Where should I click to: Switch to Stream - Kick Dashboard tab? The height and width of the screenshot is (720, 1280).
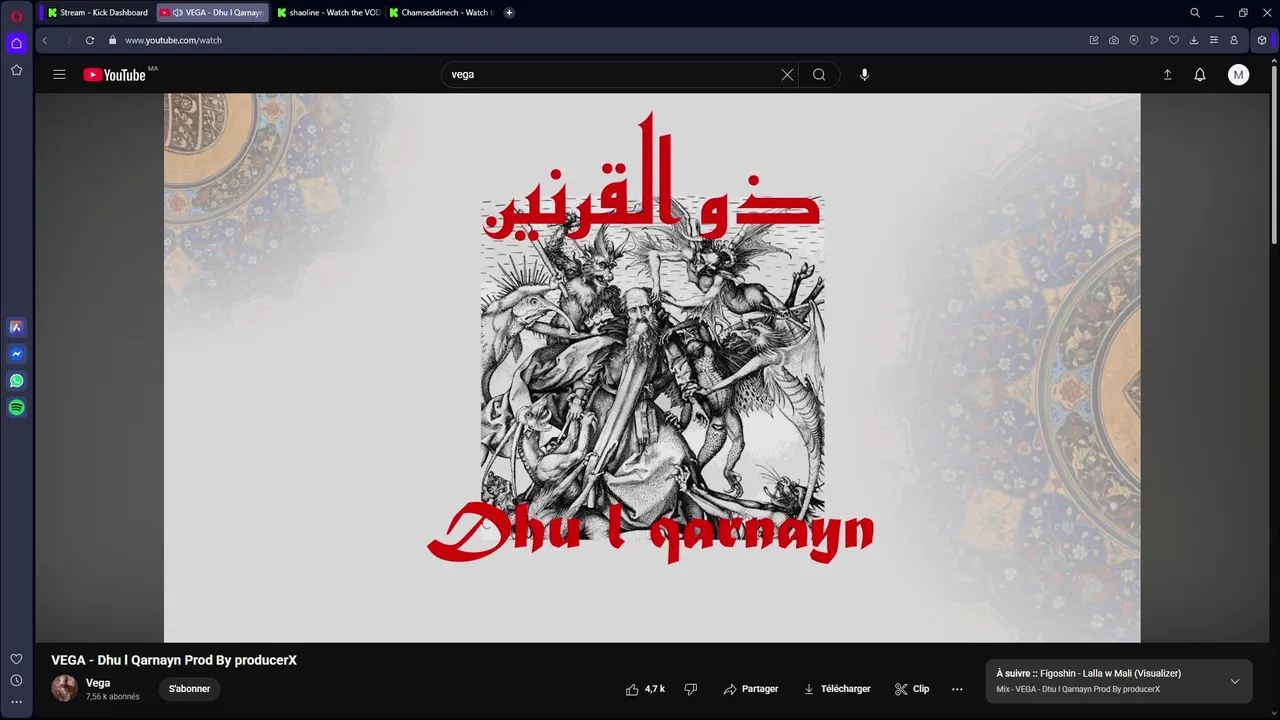point(97,13)
